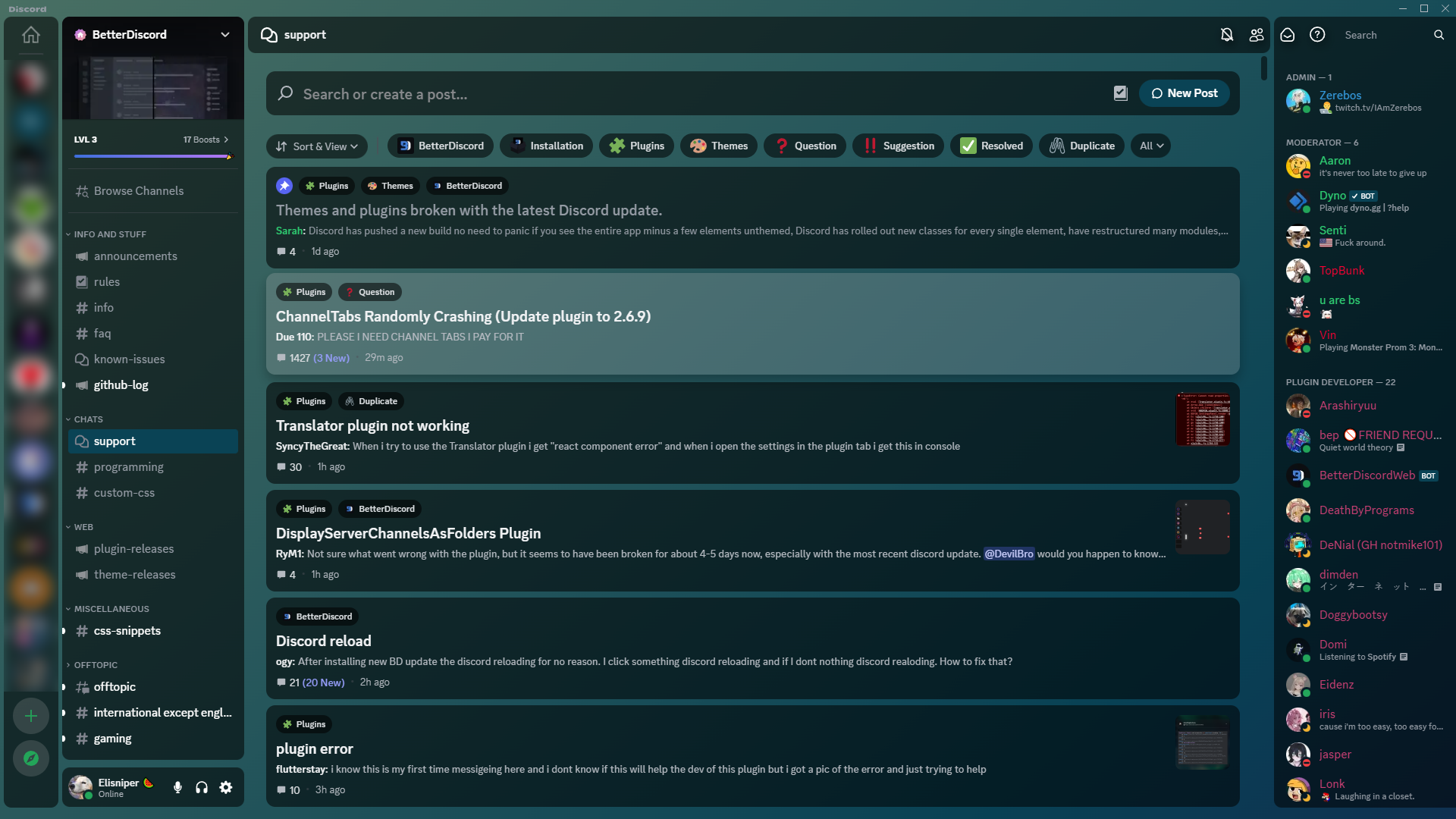Image resolution: width=1456 pixels, height=819 pixels.
Task: Click the Search or create a post field
Action: click(x=682, y=94)
